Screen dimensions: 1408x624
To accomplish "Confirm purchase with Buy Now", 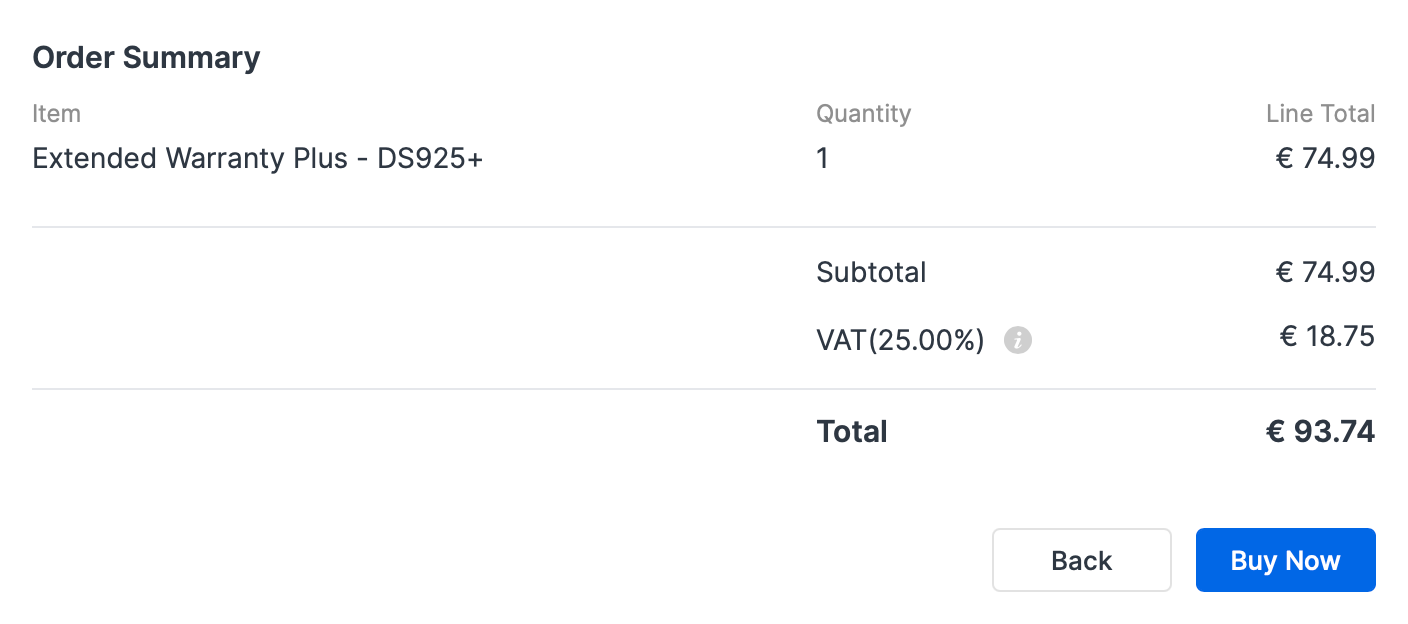I will pos(1285,560).
